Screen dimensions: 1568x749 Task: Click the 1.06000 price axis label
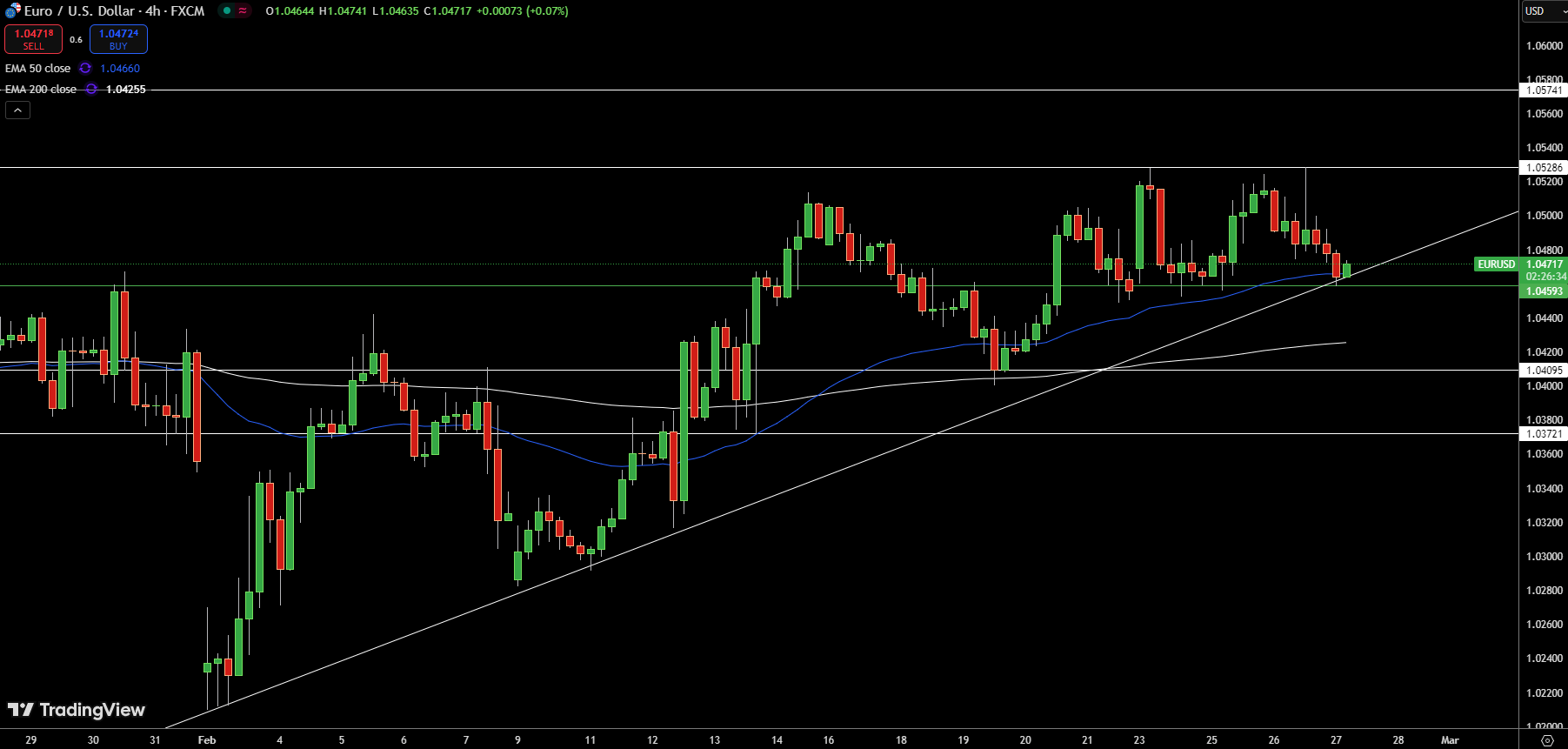click(1545, 45)
